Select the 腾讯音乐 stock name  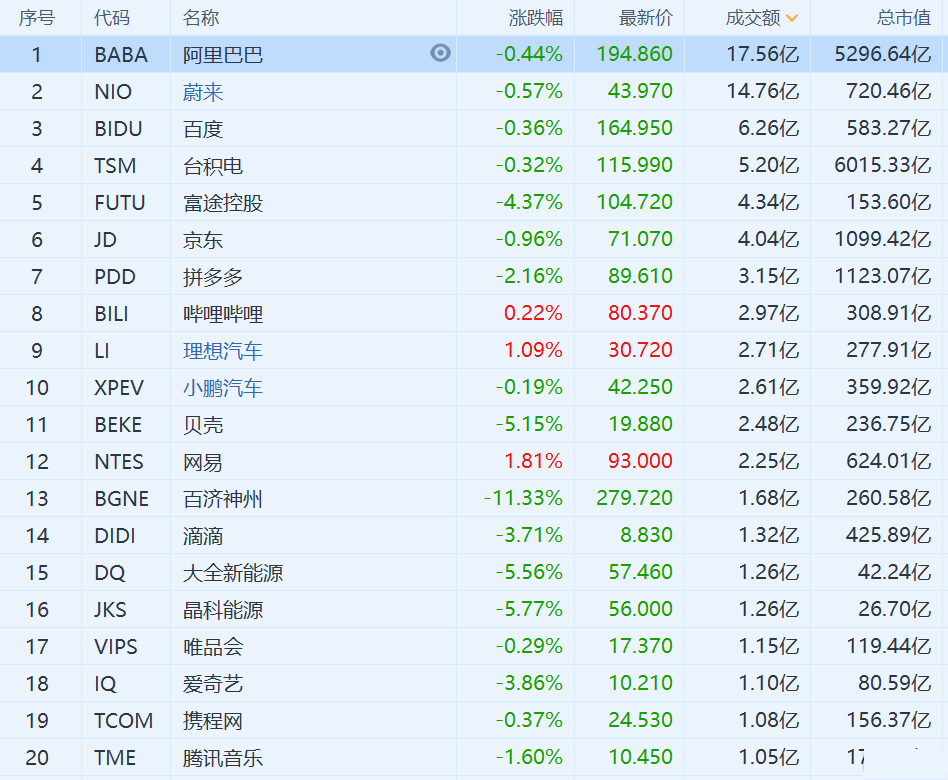point(223,758)
